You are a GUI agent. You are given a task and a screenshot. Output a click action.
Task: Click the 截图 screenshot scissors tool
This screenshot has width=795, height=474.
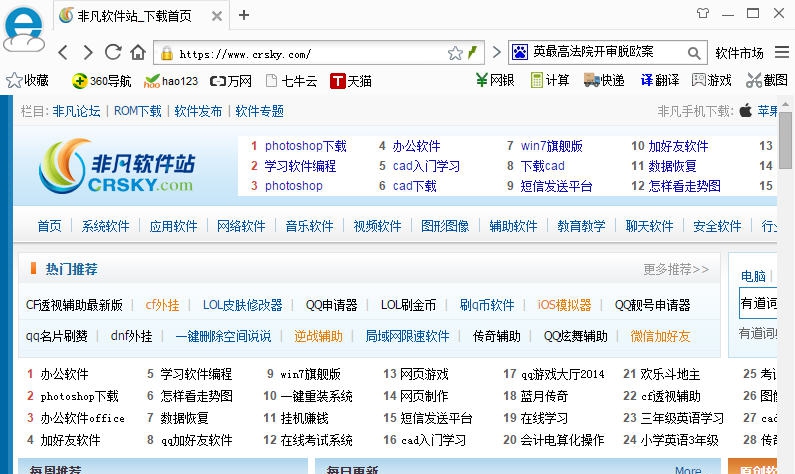tap(767, 80)
